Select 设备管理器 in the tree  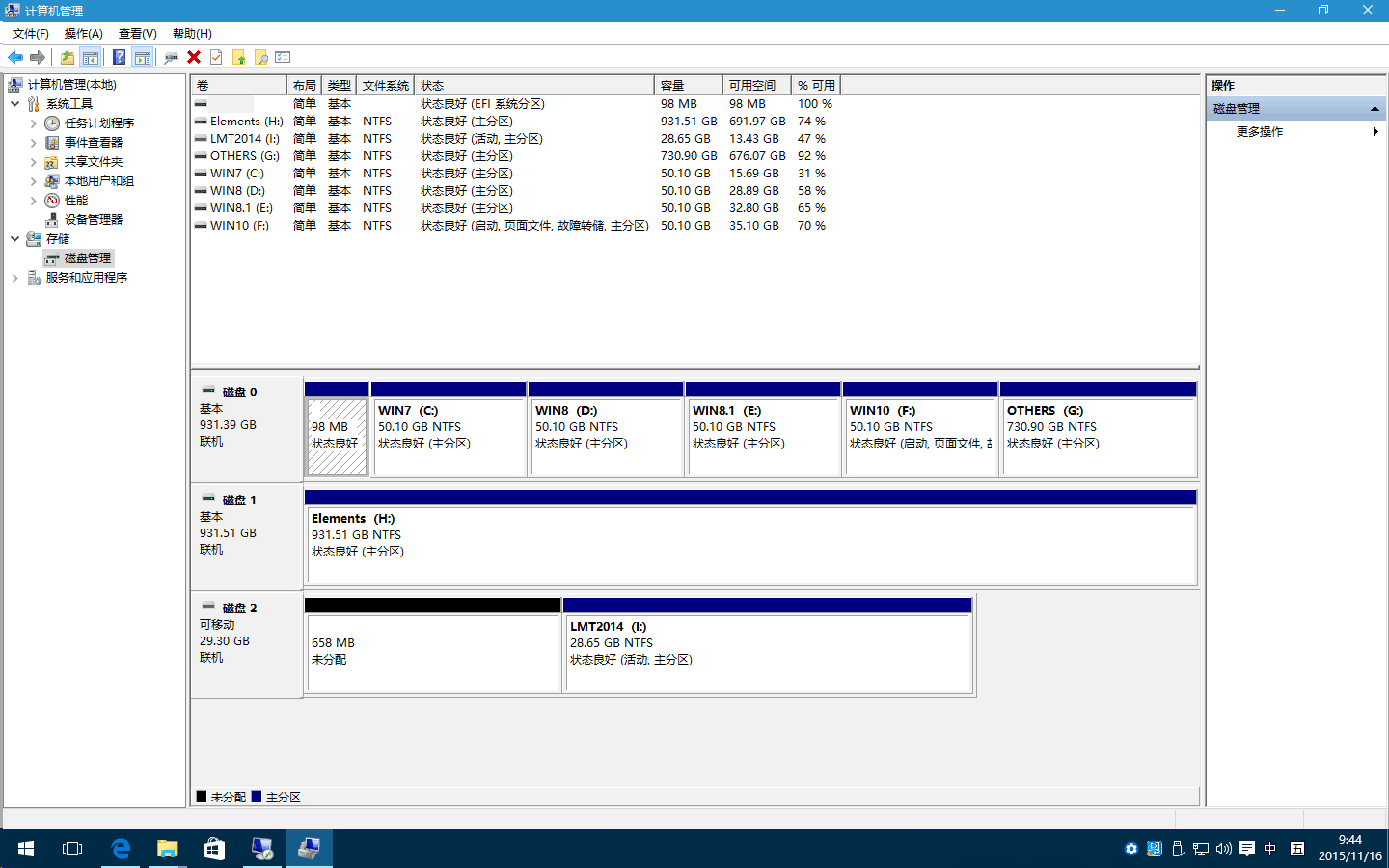[x=93, y=220]
